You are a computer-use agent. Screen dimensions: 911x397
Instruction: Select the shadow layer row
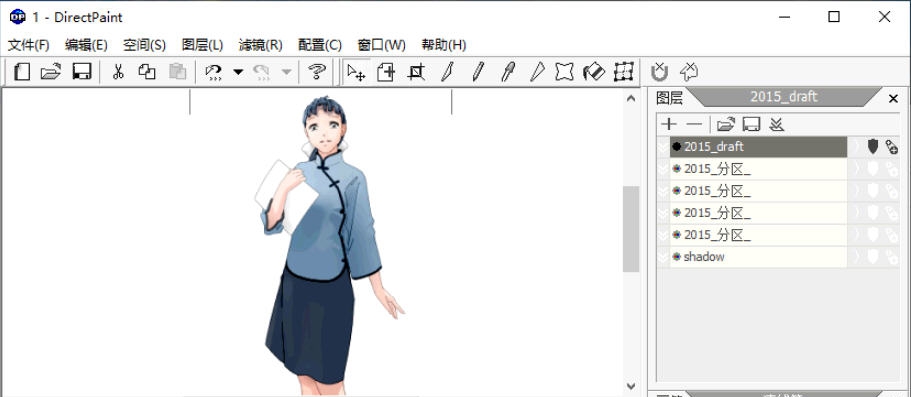759,257
